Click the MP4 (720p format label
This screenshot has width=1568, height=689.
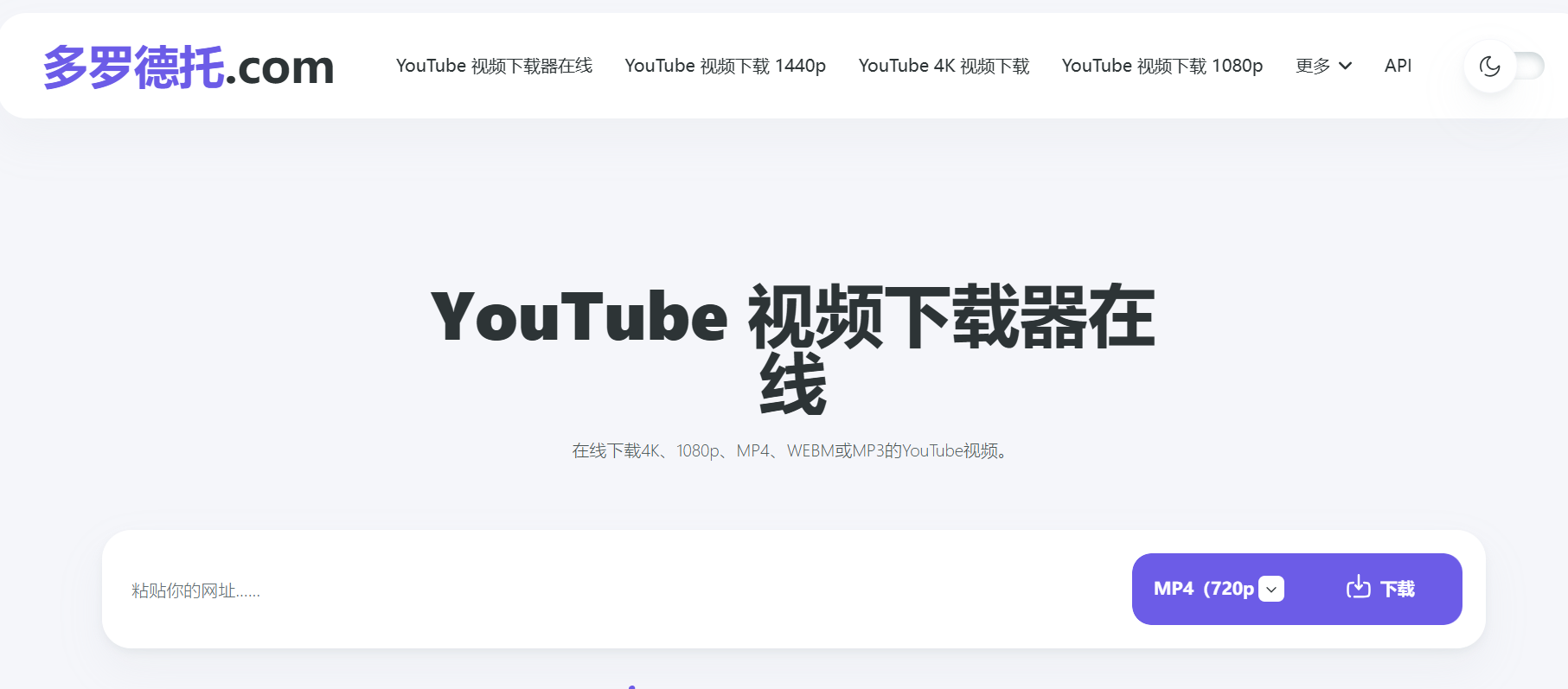click(x=1204, y=589)
